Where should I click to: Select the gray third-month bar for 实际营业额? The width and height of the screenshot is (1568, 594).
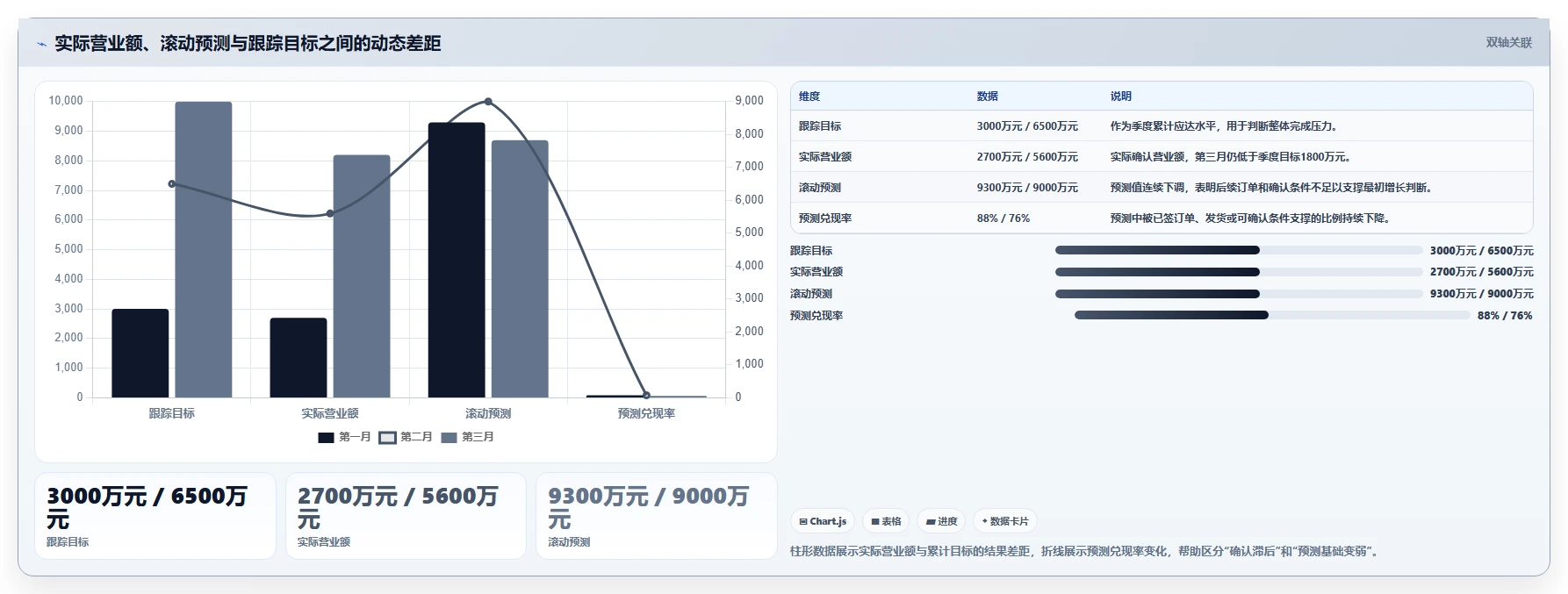(362, 276)
